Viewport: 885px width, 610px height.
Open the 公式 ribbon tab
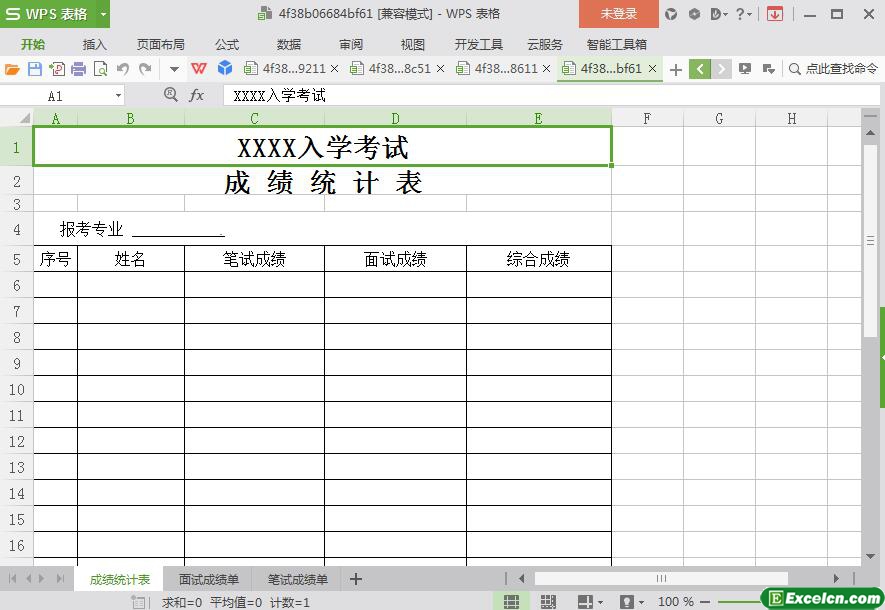227,44
